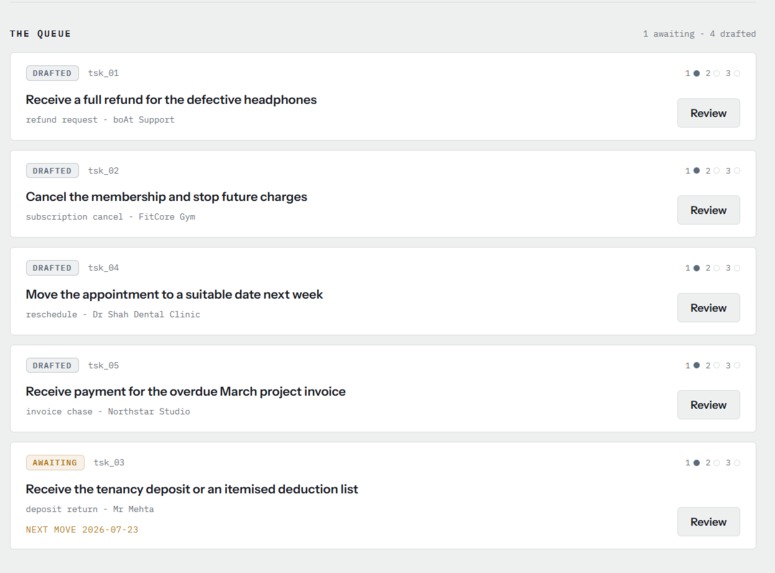Click Review on Dr Shah Dental Clinic task
This screenshot has width=775, height=573.
point(708,308)
